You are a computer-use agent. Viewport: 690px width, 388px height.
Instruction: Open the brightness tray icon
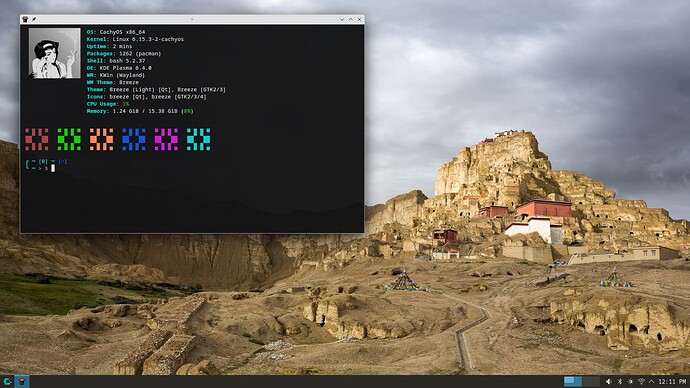[630, 381]
